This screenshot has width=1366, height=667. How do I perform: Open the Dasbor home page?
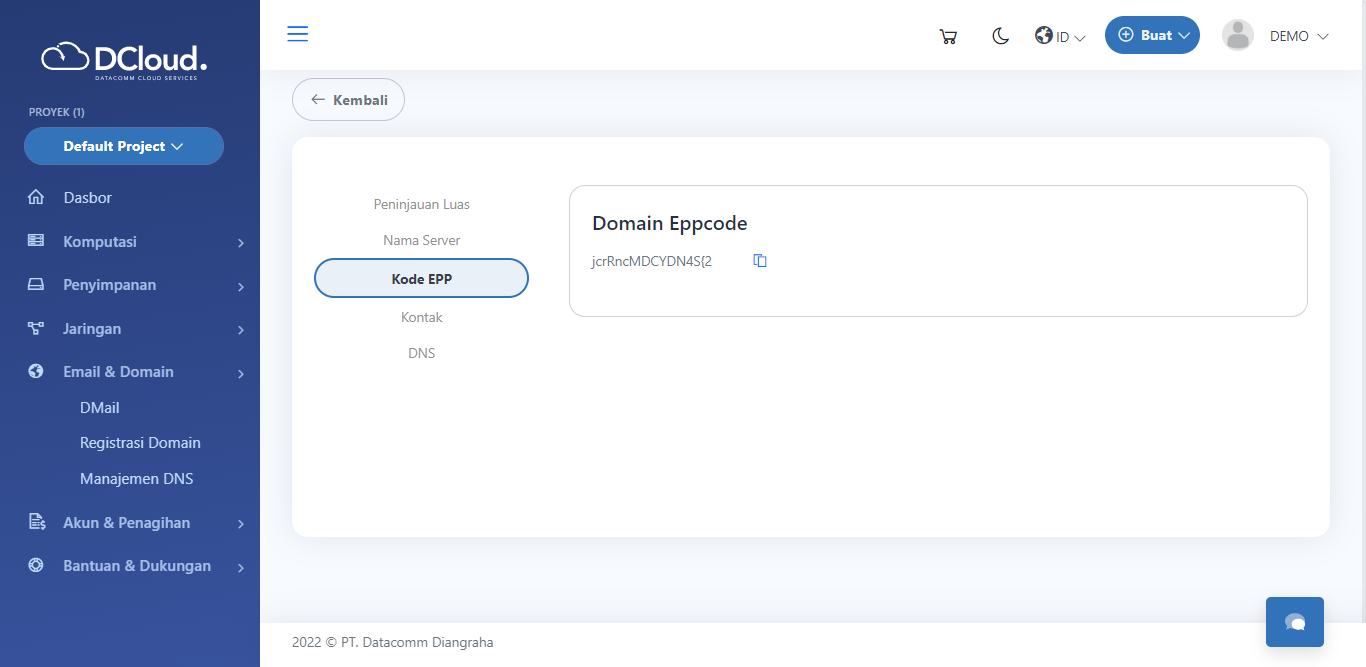pyautogui.click(x=88, y=198)
